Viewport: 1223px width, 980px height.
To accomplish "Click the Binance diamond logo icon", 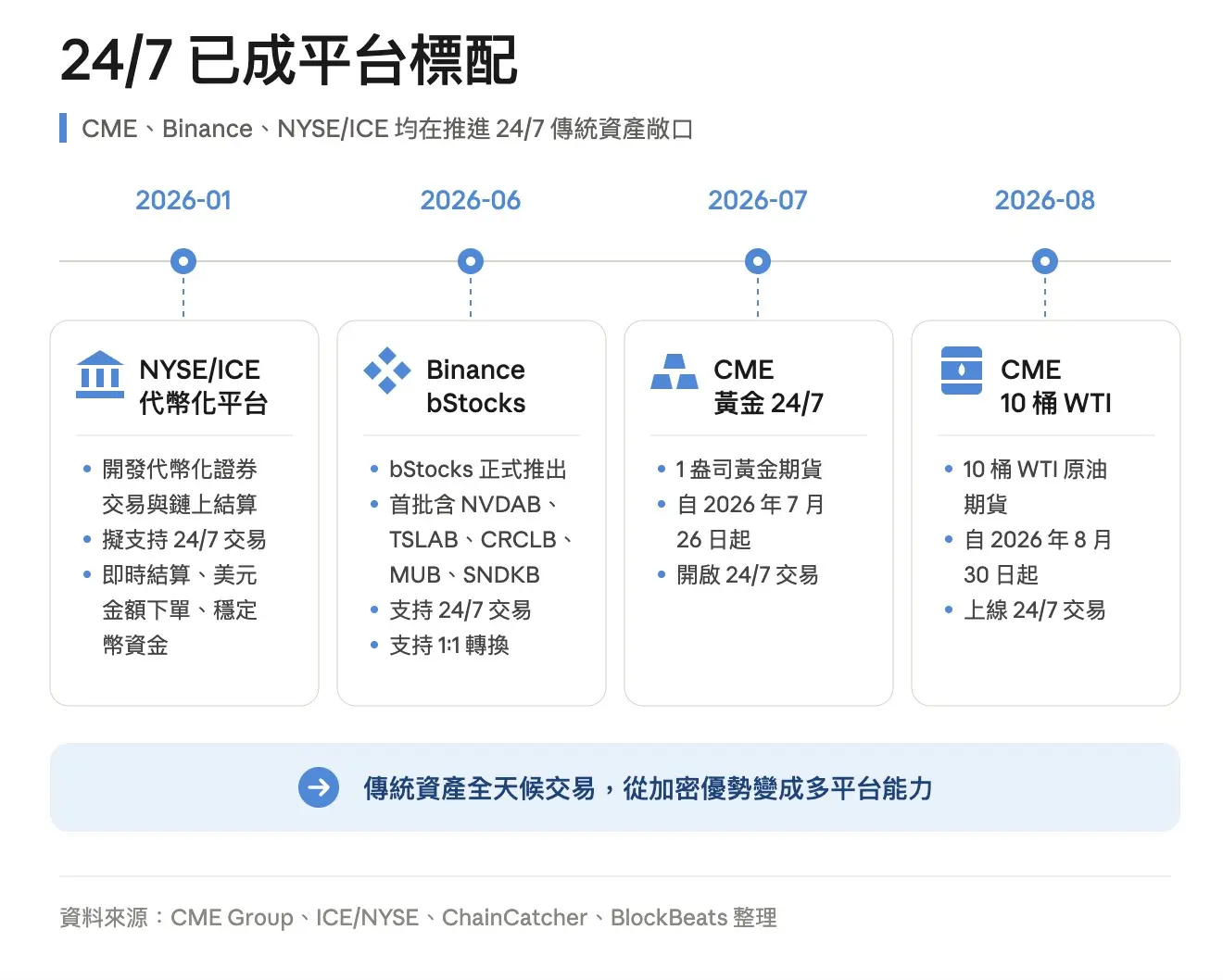I will click(387, 371).
